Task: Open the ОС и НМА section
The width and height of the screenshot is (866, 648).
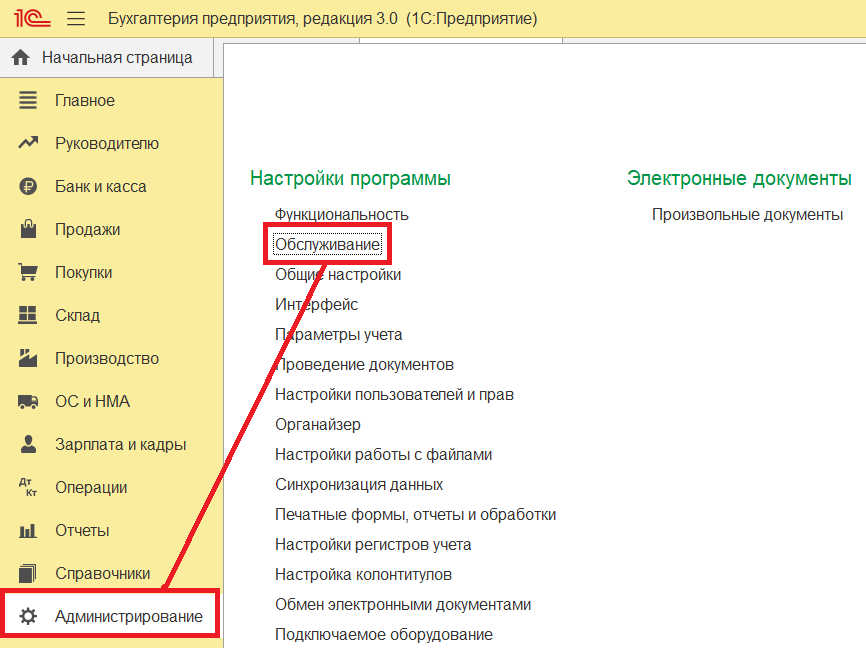Action: point(92,401)
